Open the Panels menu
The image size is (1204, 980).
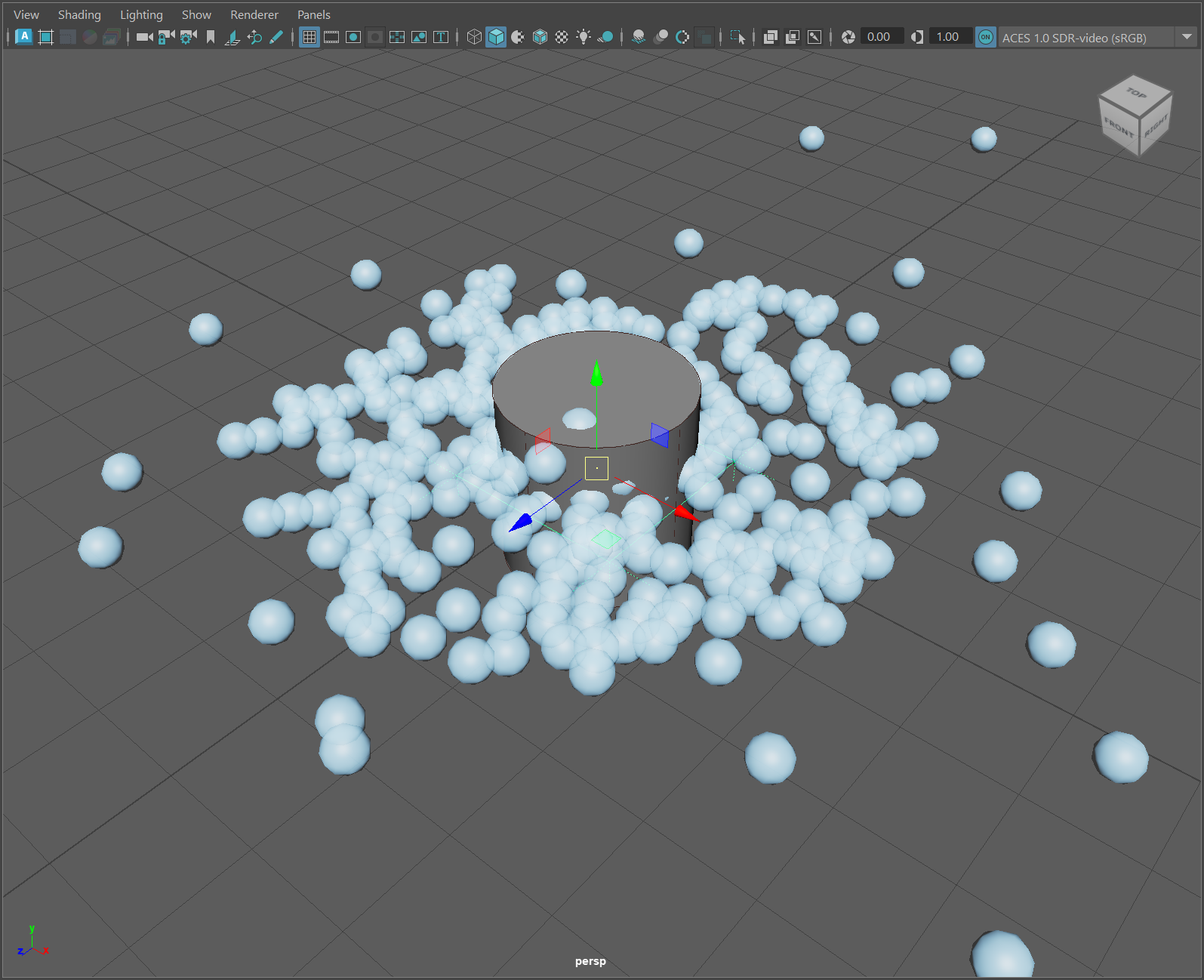pyautogui.click(x=314, y=14)
